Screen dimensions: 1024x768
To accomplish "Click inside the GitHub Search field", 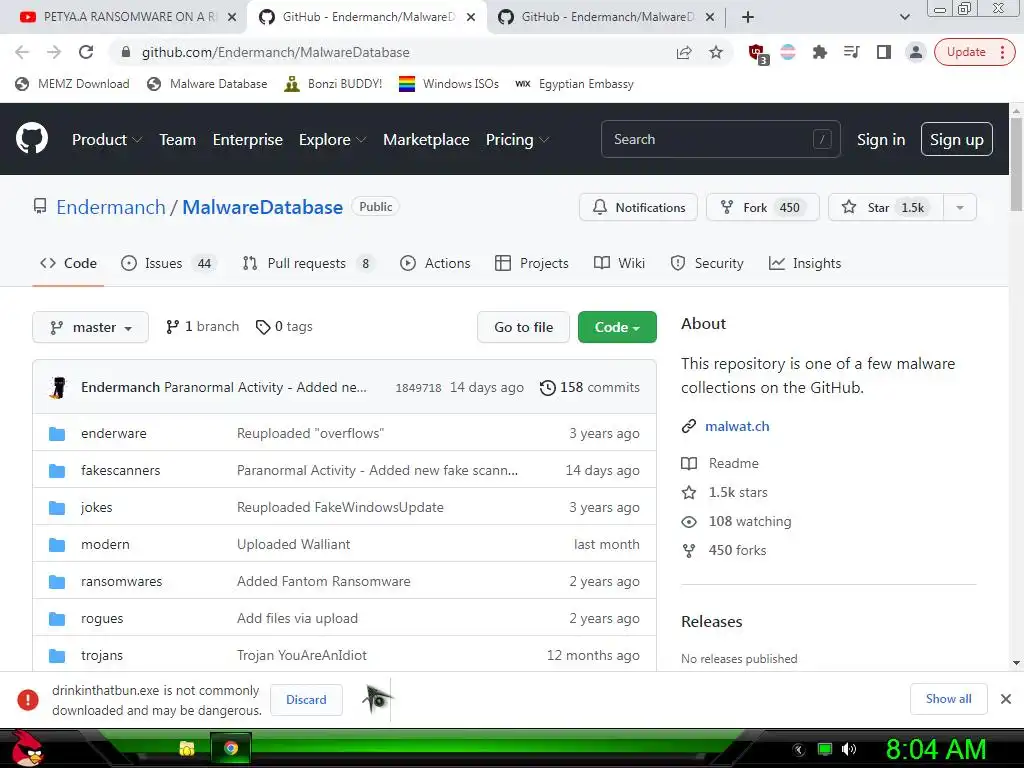I will pyautogui.click(x=720, y=139).
